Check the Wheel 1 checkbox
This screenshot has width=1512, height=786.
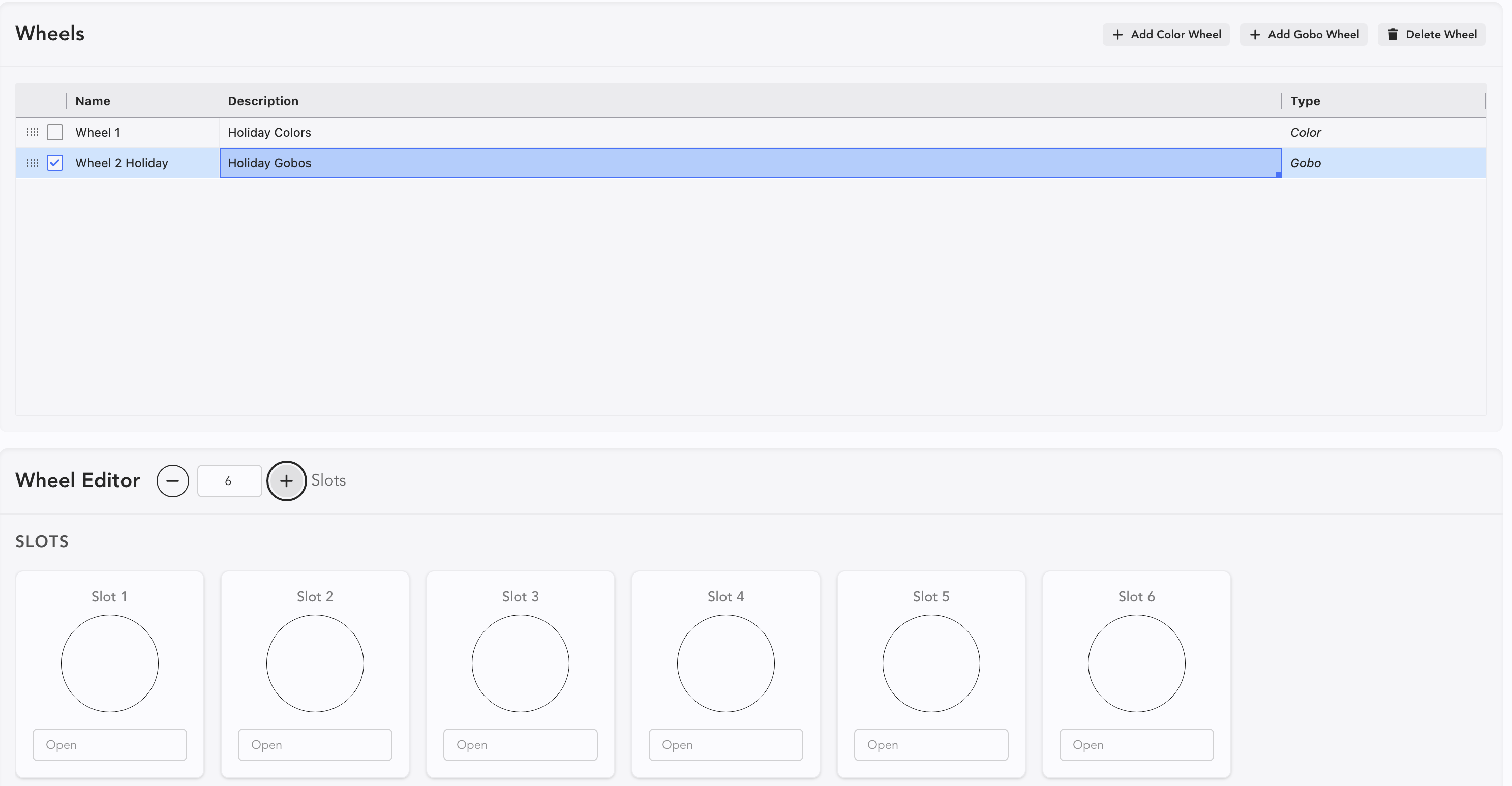click(x=54, y=133)
